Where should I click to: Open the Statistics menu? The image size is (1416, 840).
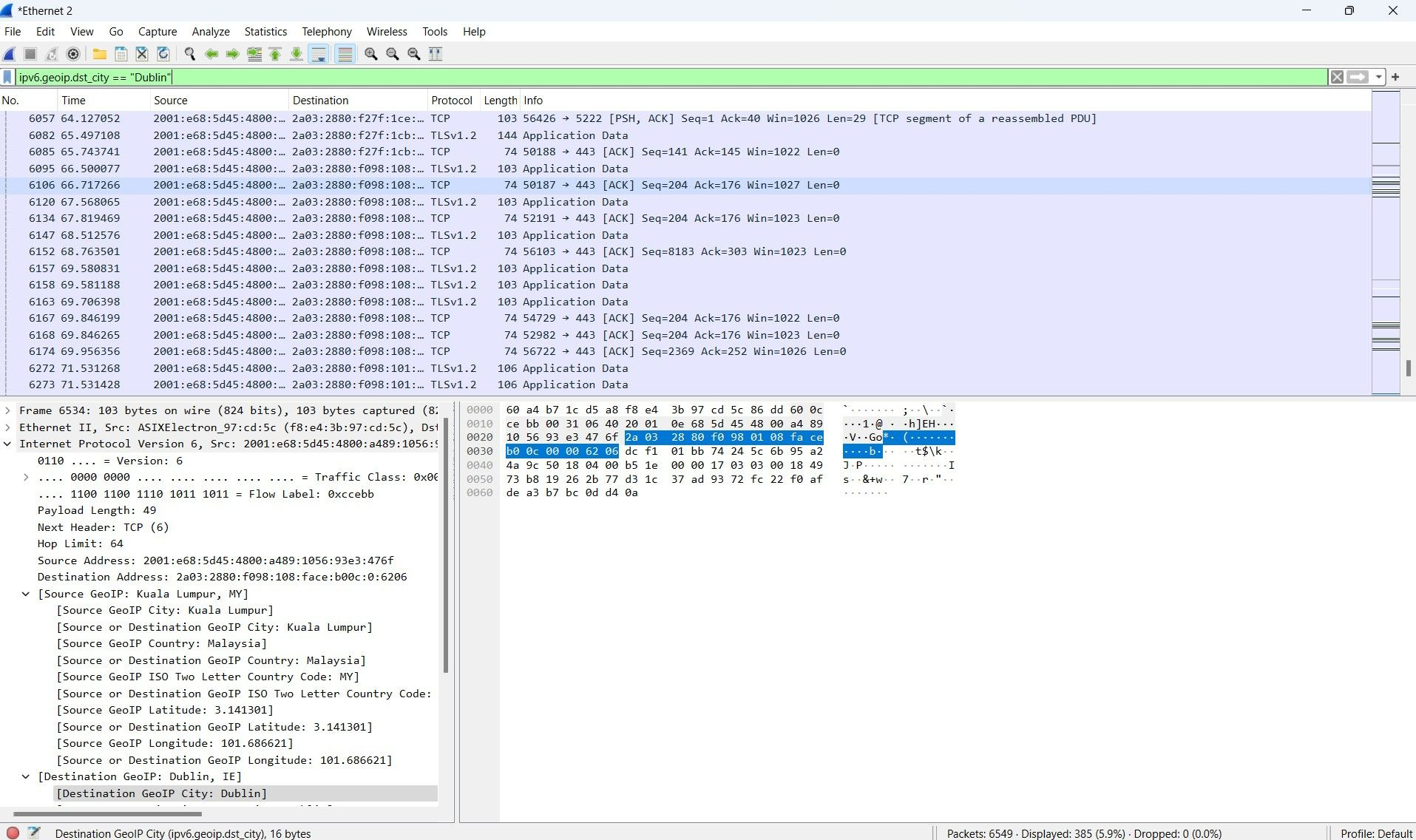(x=265, y=32)
